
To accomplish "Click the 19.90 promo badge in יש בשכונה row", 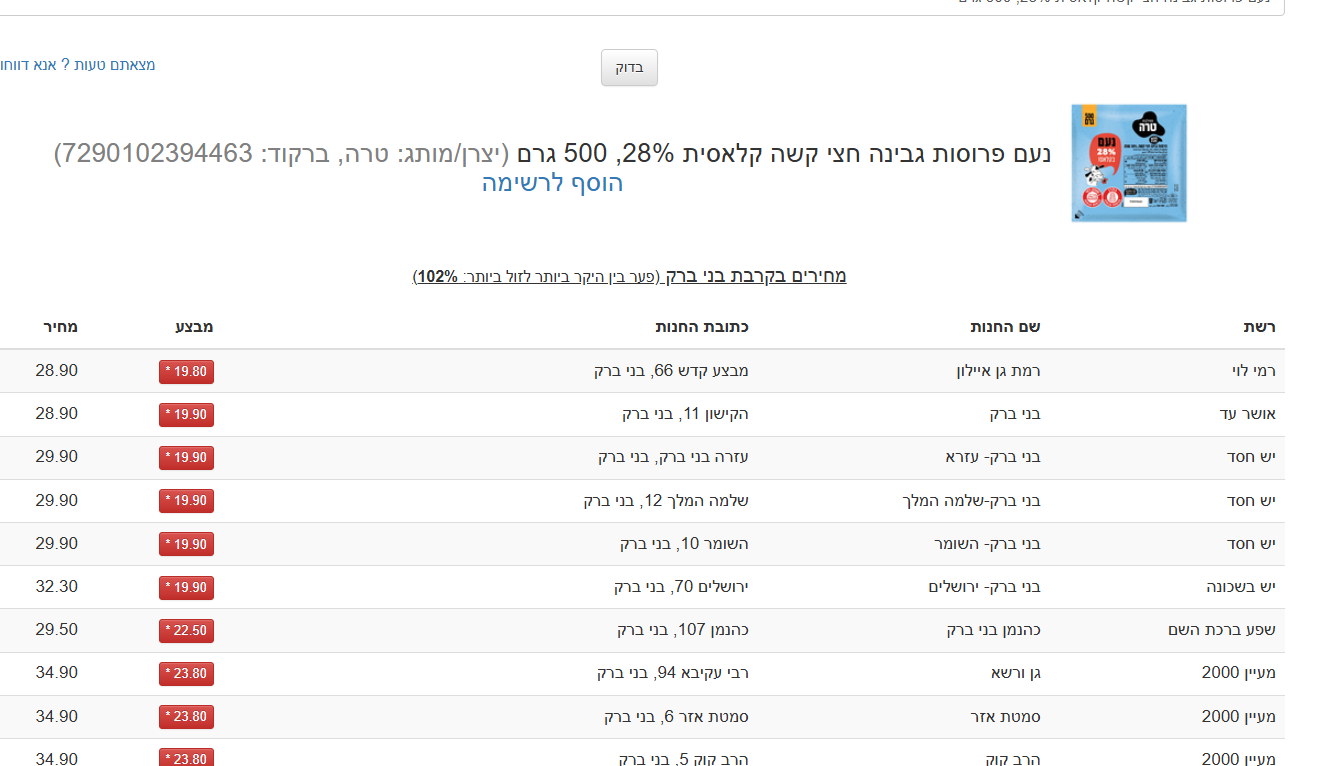I will pyautogui.click(x=186, y=588).
